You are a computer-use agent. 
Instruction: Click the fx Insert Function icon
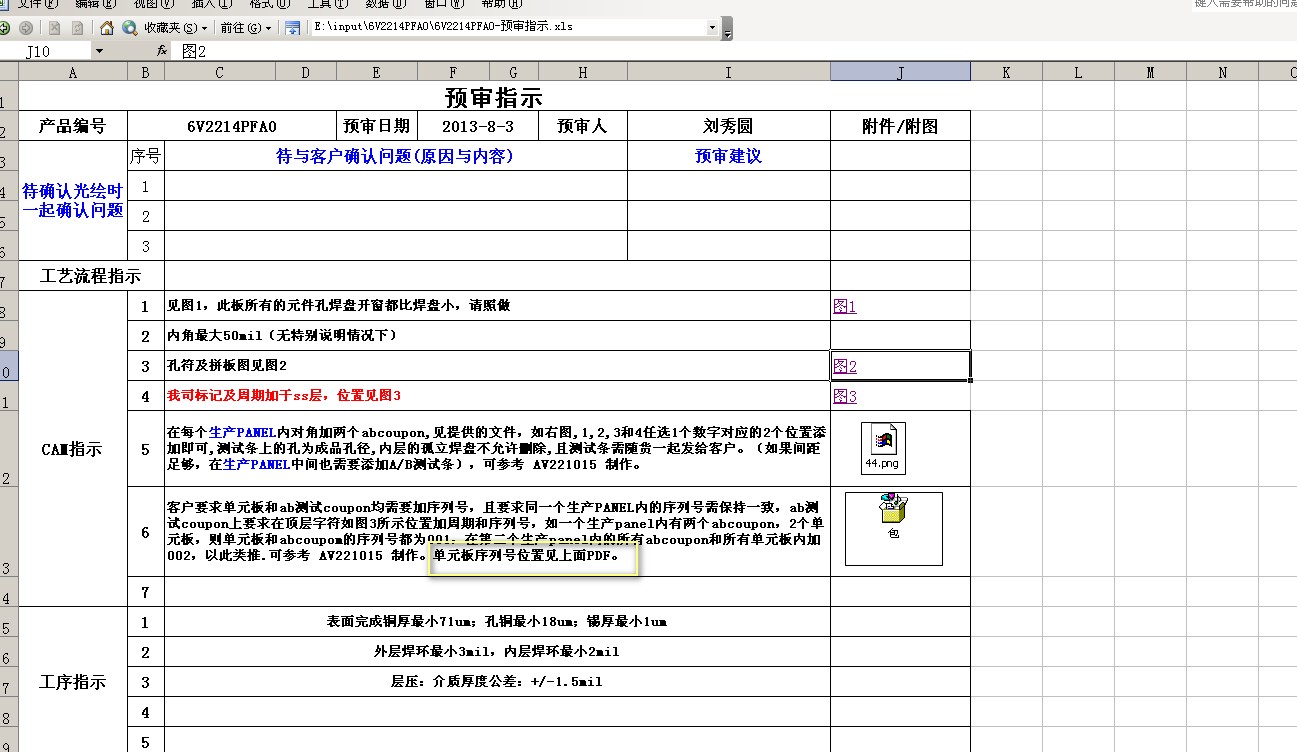(x=162, y=50)
